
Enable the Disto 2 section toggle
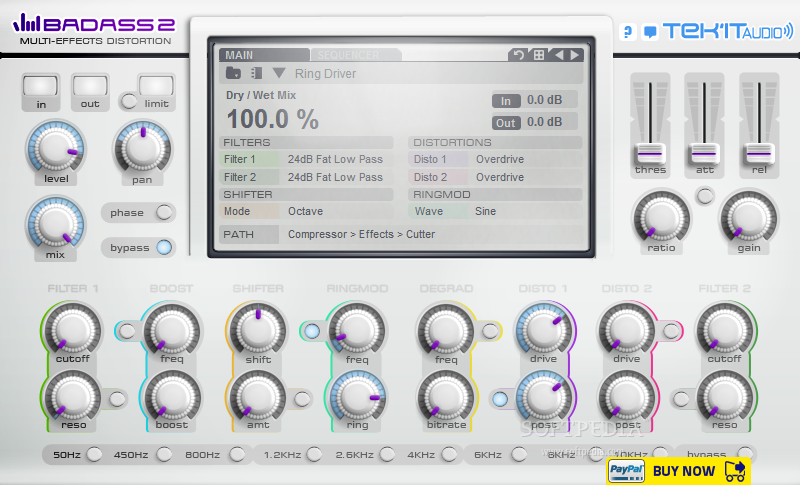[671, 331]
